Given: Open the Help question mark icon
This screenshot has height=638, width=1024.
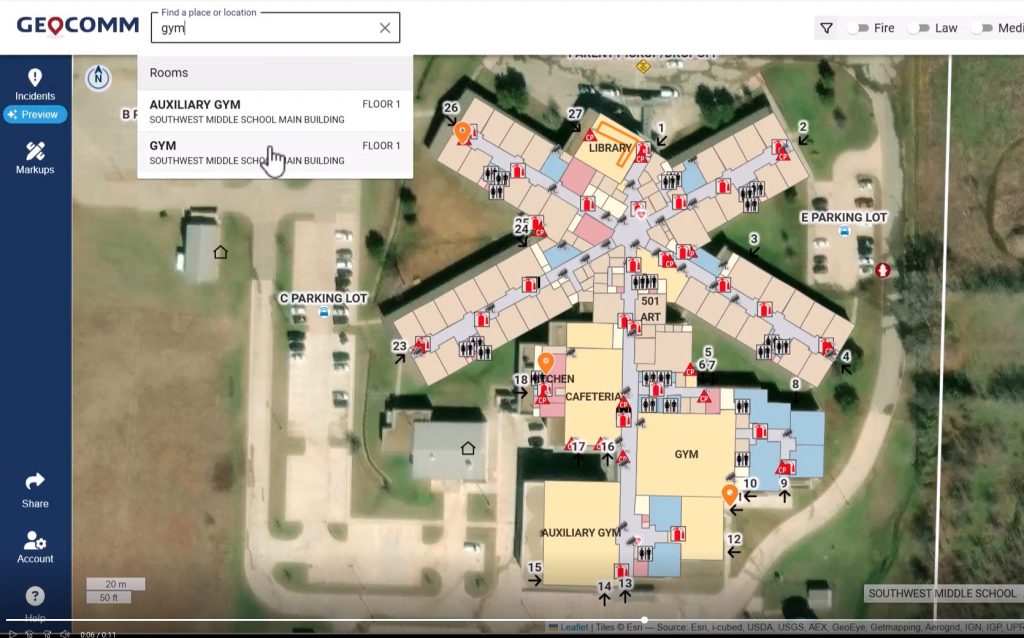Looking at the screenshot, I should (x=35, y=596).
